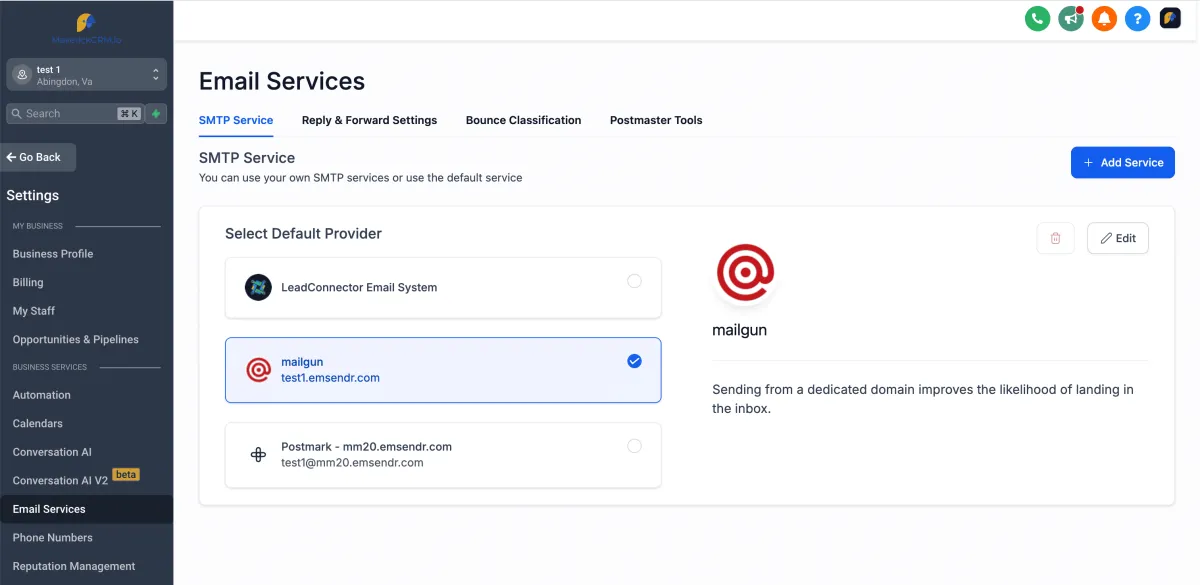
Task: Click the red trash delete icon
Action: click(1055, 238)
